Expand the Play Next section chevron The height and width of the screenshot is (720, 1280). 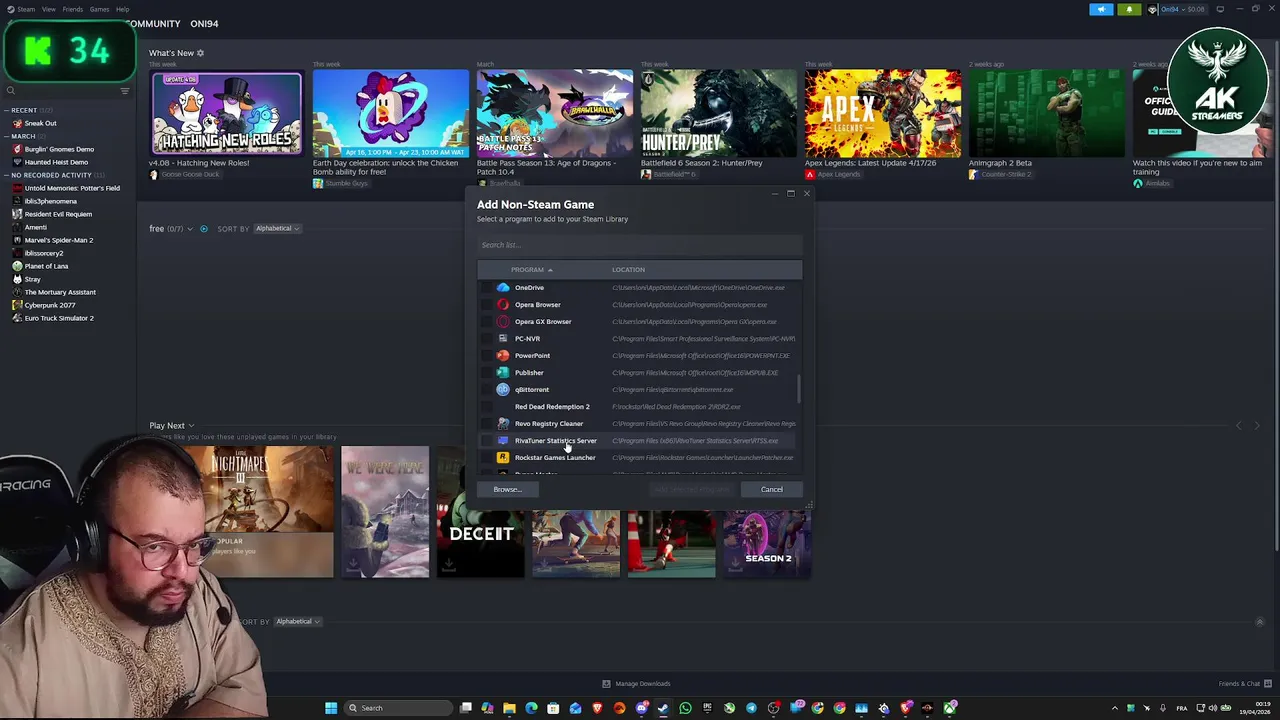[x=191, y=426]
